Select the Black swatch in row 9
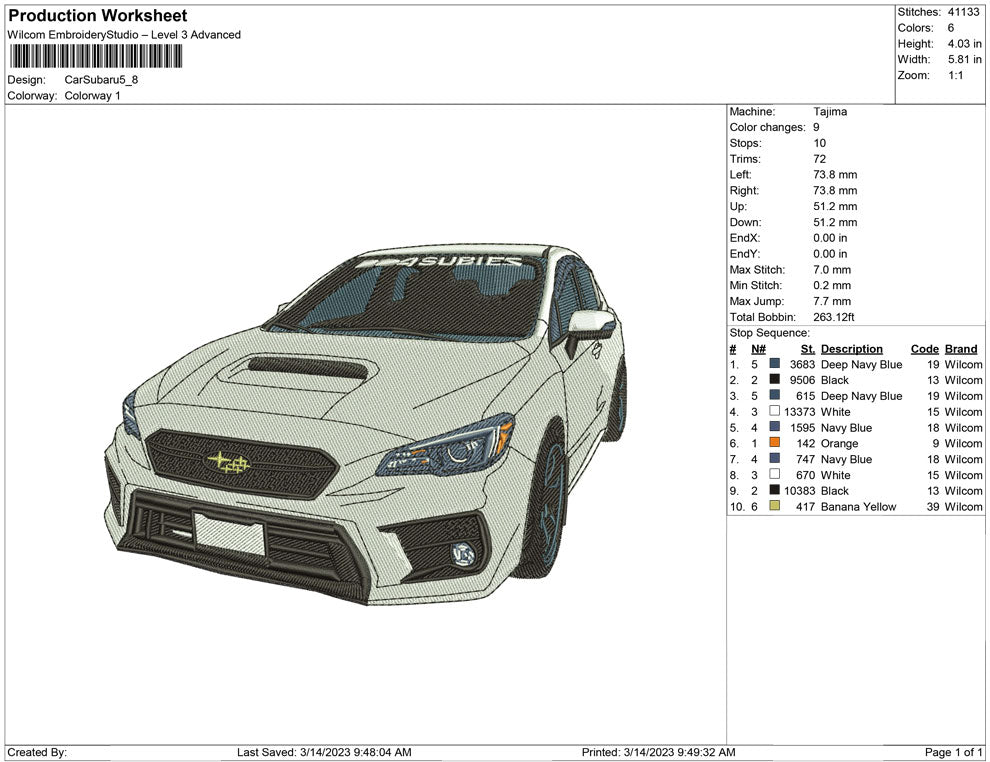Image resolution: width=990 pixels, height=762 pixels. coord(773,490)
